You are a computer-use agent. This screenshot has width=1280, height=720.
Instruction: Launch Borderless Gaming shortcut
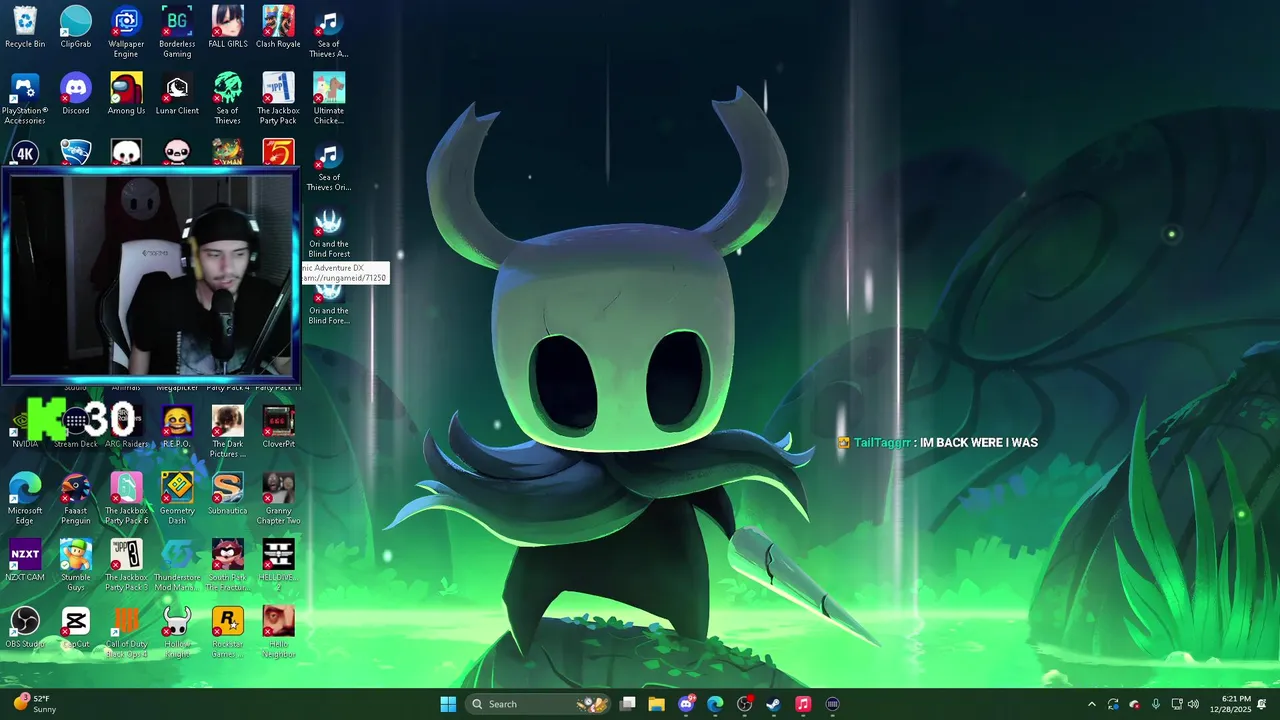click(177, 31)
